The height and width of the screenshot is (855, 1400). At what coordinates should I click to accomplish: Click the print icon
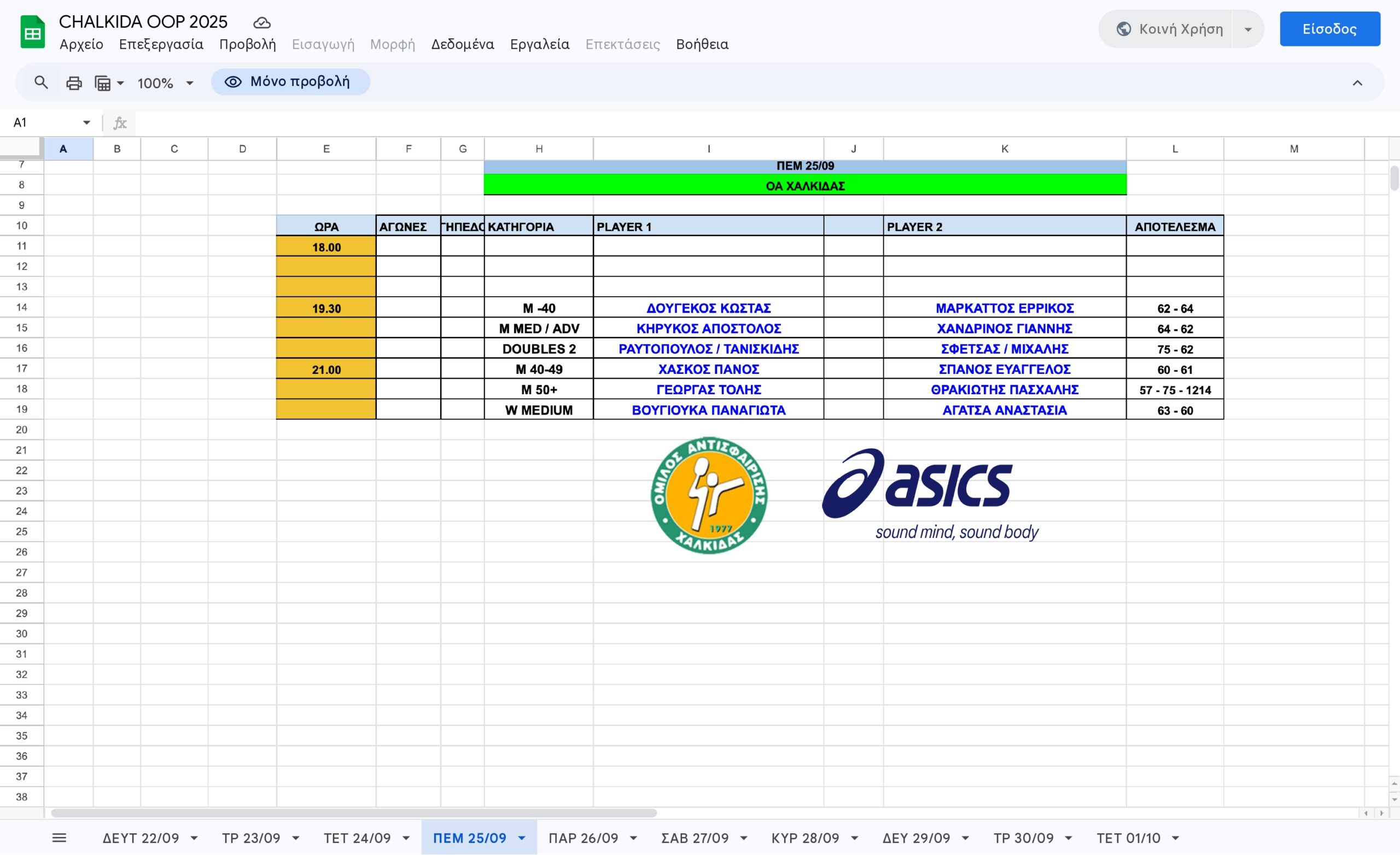pos(74,83)
